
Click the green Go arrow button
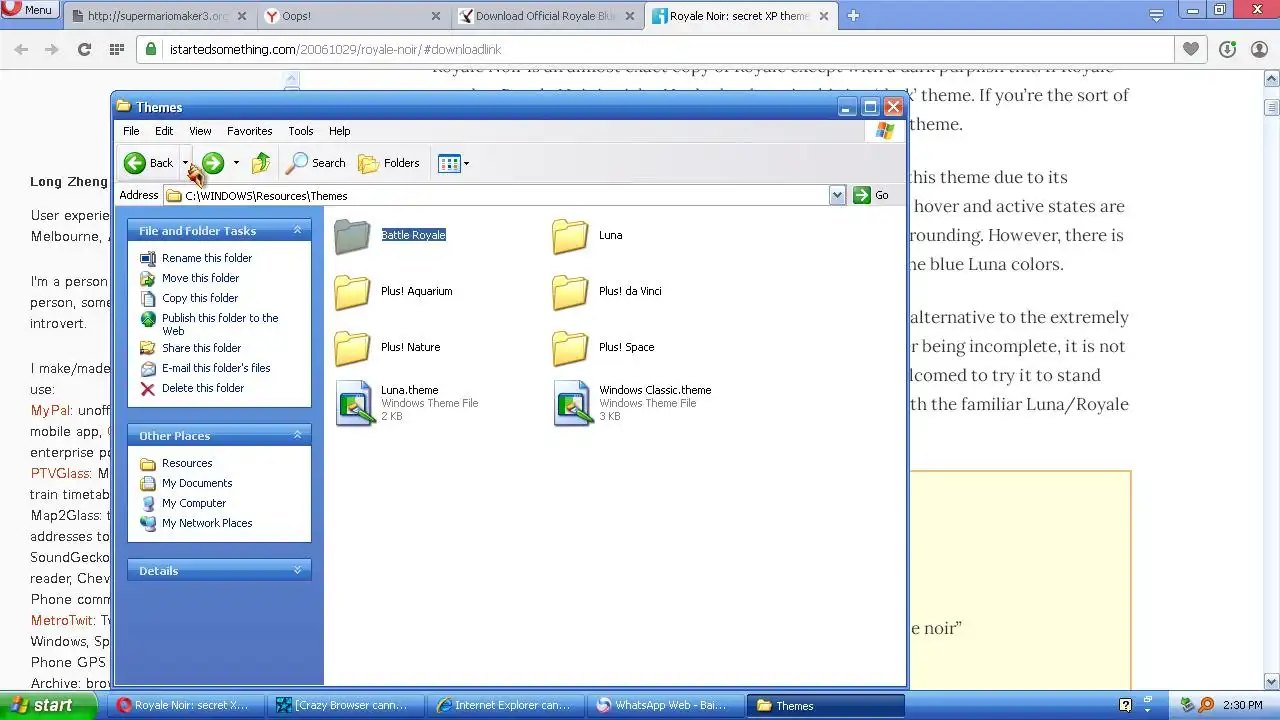[862, 195]
